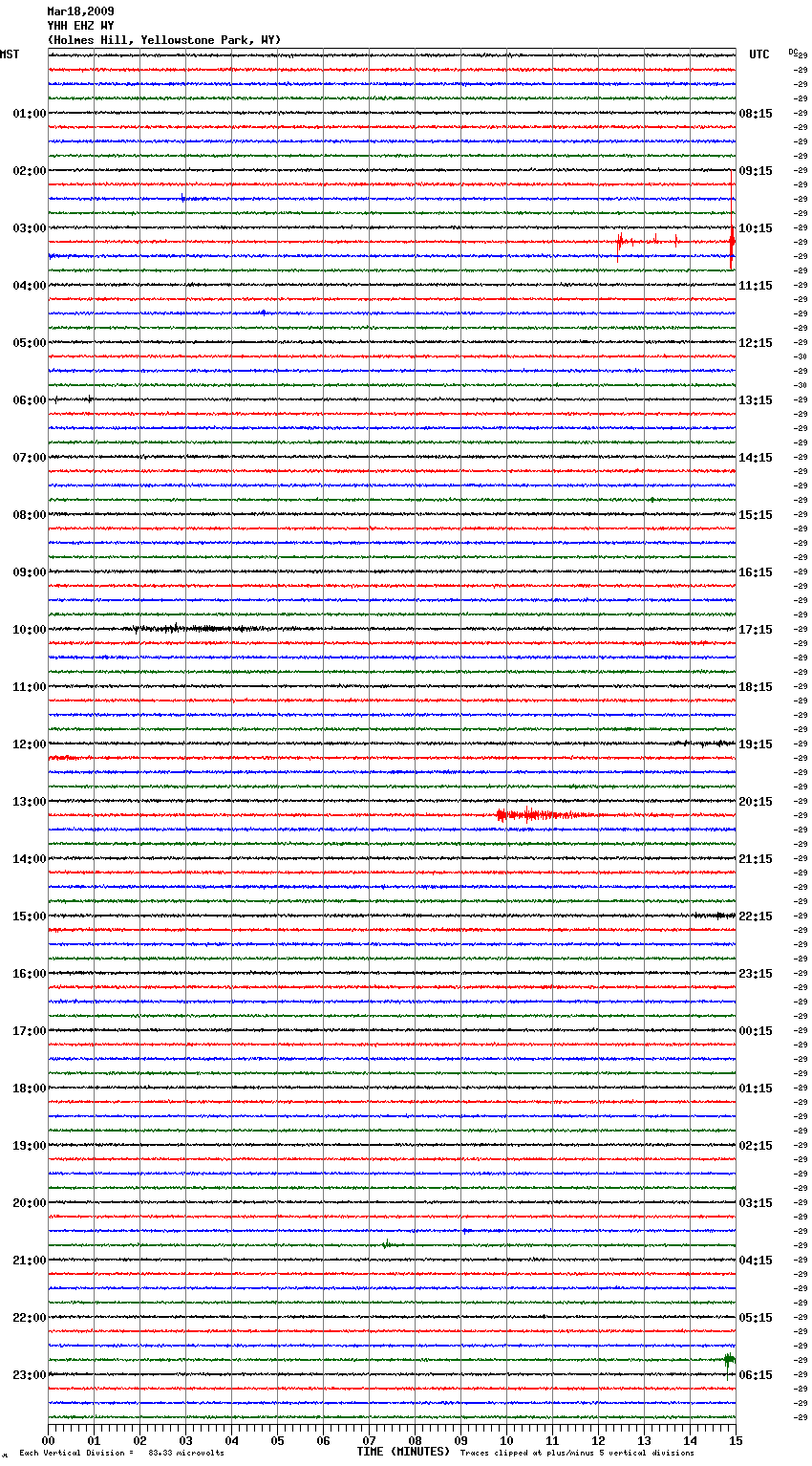
Task: Click the small green spike after 20:00 MST
Action: tap(386, 1244)
